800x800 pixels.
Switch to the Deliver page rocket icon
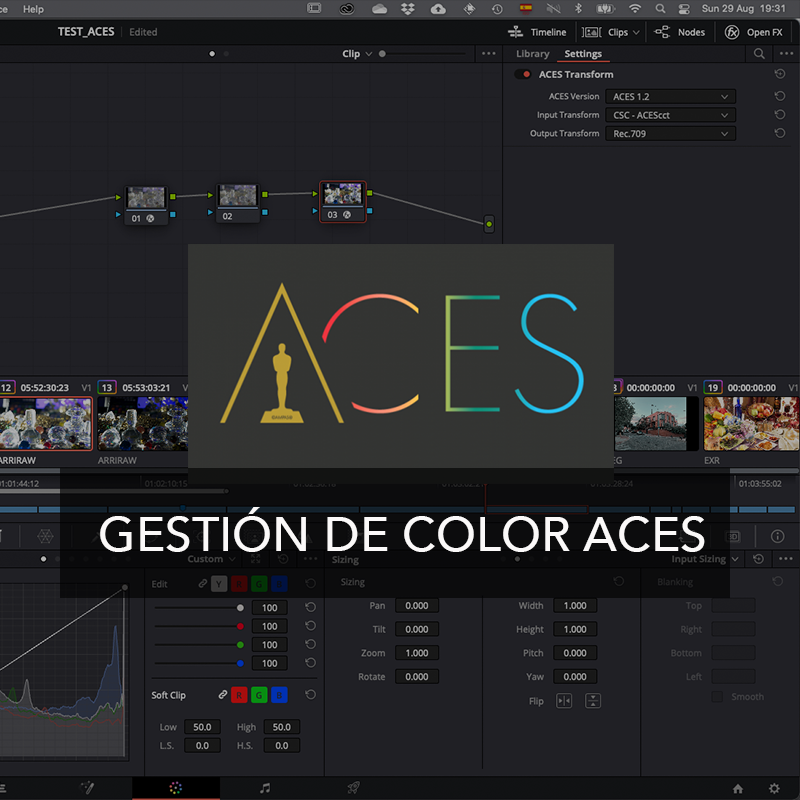tap(354, 788)
